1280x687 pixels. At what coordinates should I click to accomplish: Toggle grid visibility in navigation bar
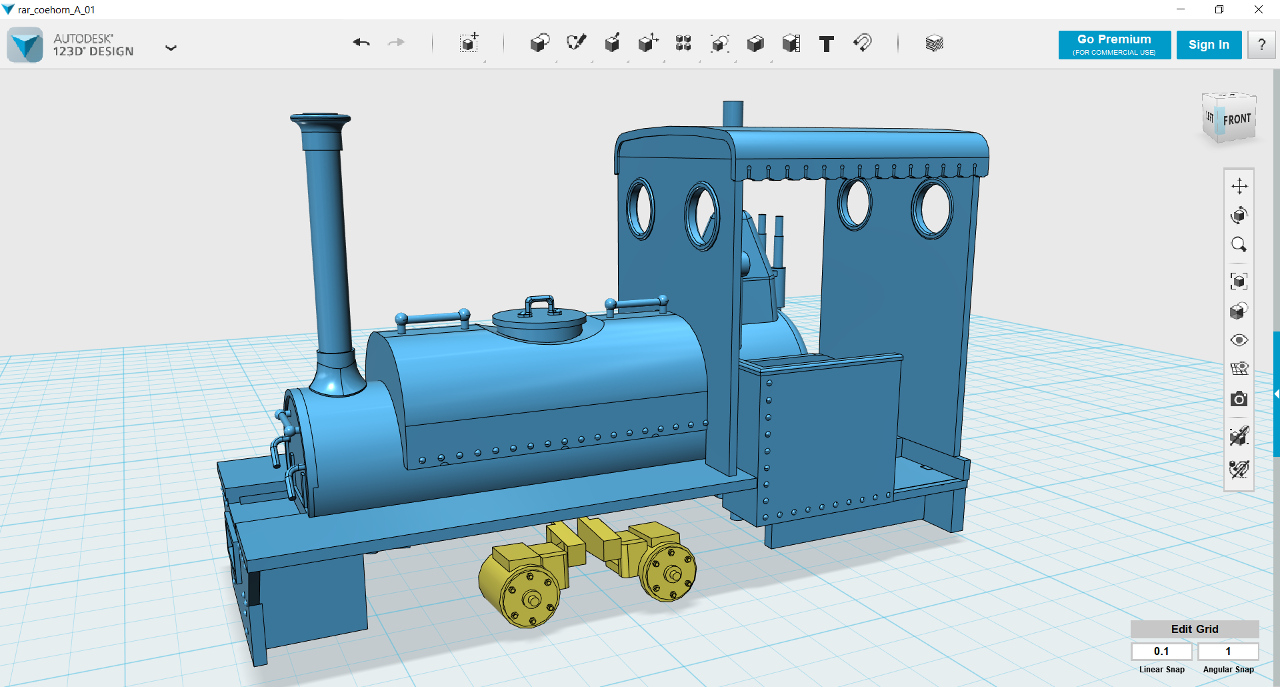coord(1239,369)
